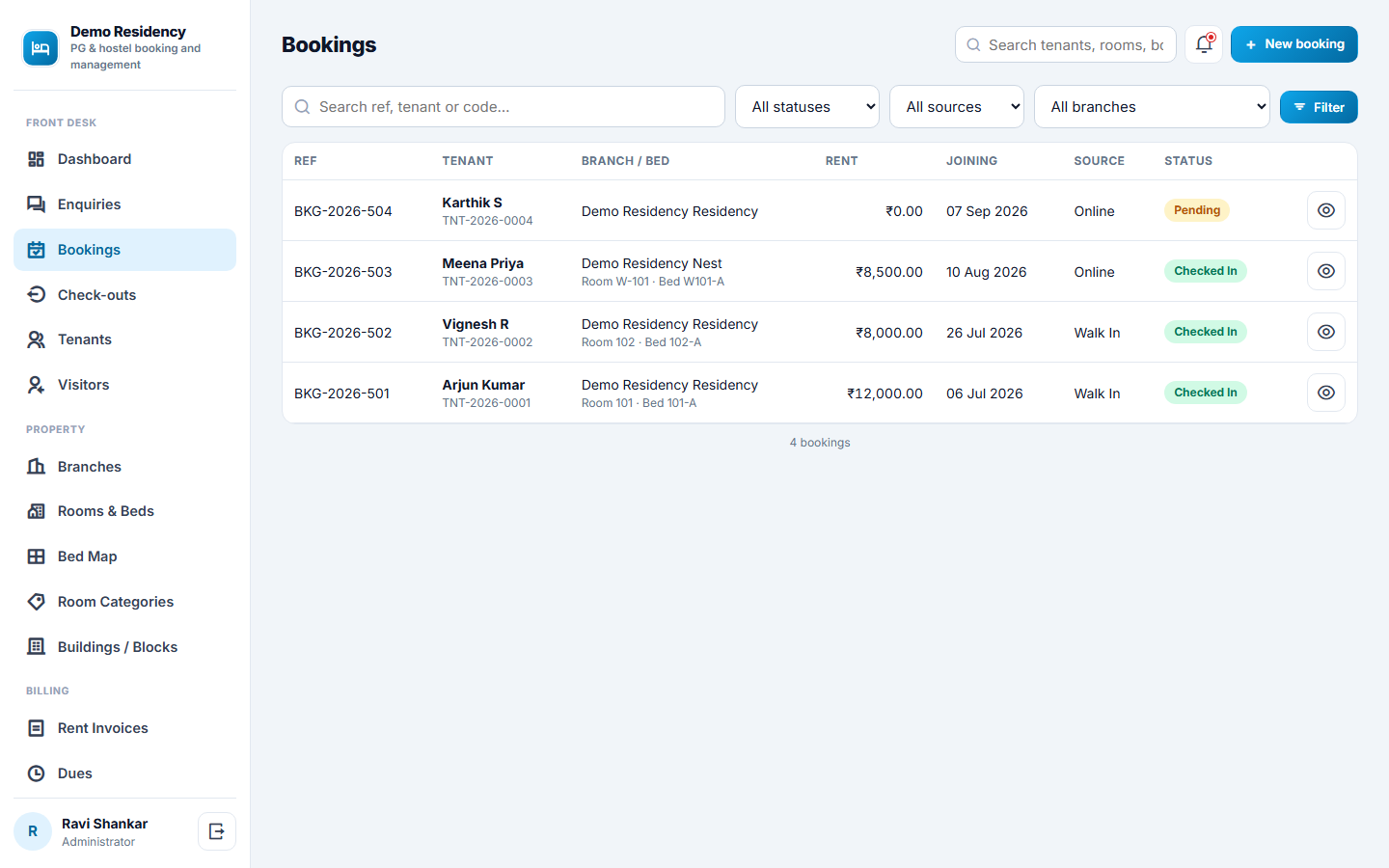Click booking reference BKG-2026-501
Image resolution: width=1389 pixels, height=868 pixels.
pyautogui.click(x=342, y=393)
